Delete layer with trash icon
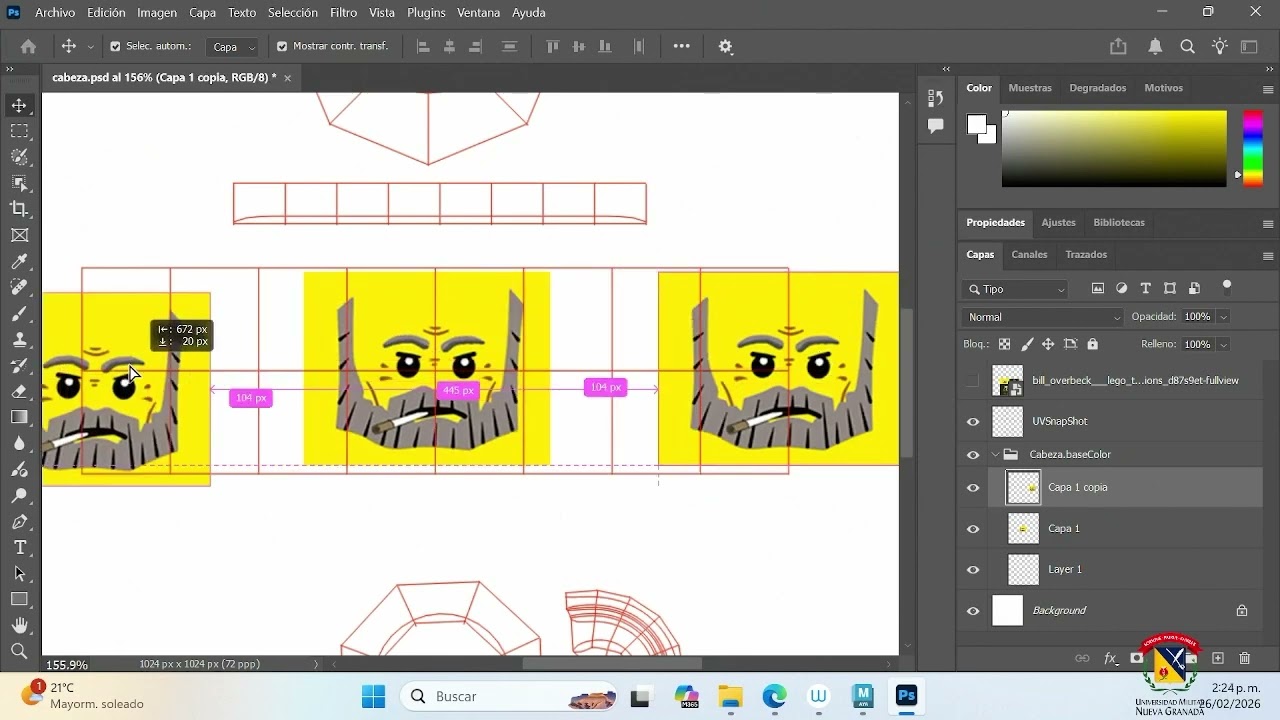Image resolution: width=1280 pixels, height=720 pixels. (x=1245, y=658)
